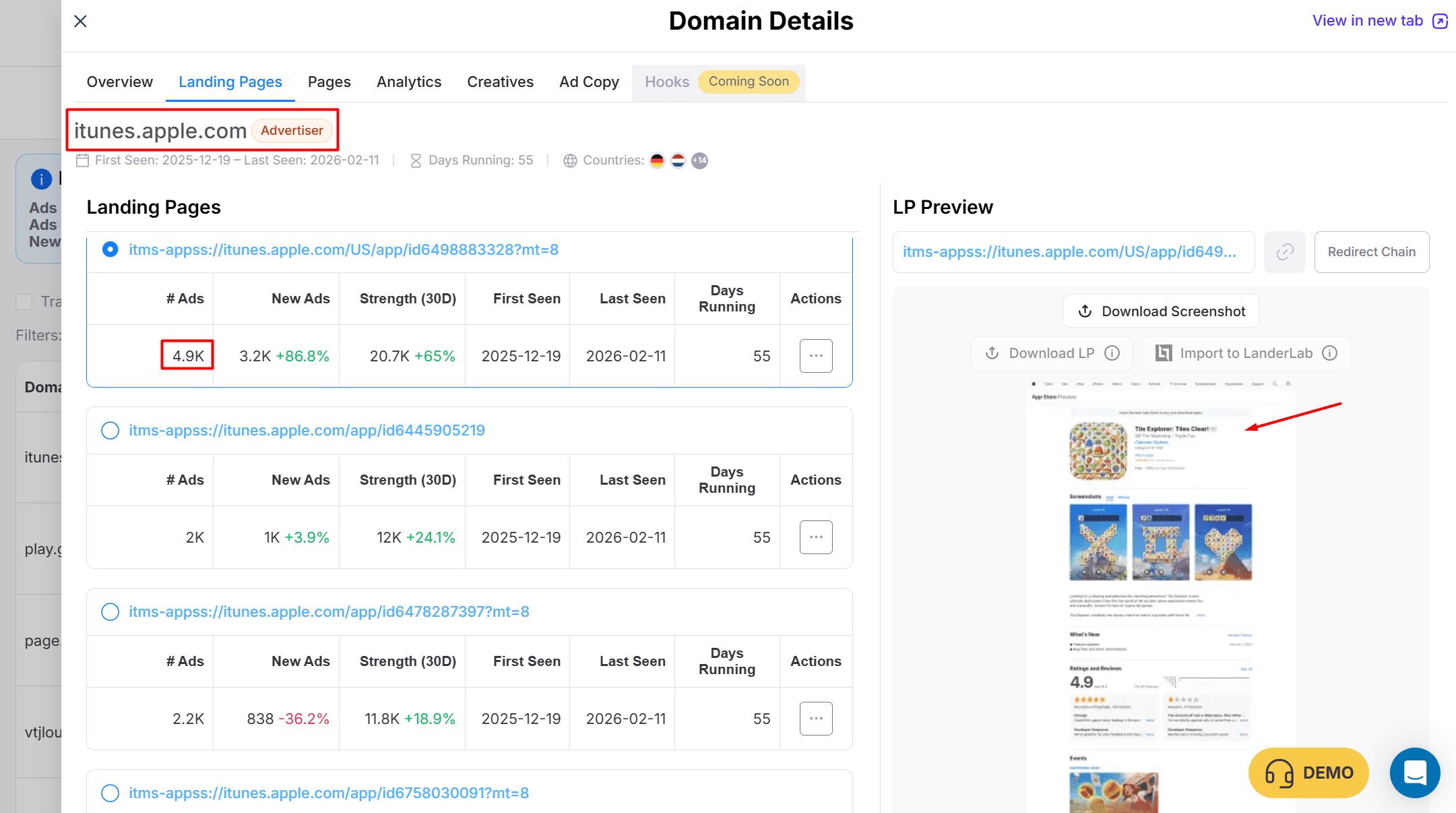The height and width of the screenshot is (813, 1456).
Task: Click the Redirect Chain button
Action: 1371,252
